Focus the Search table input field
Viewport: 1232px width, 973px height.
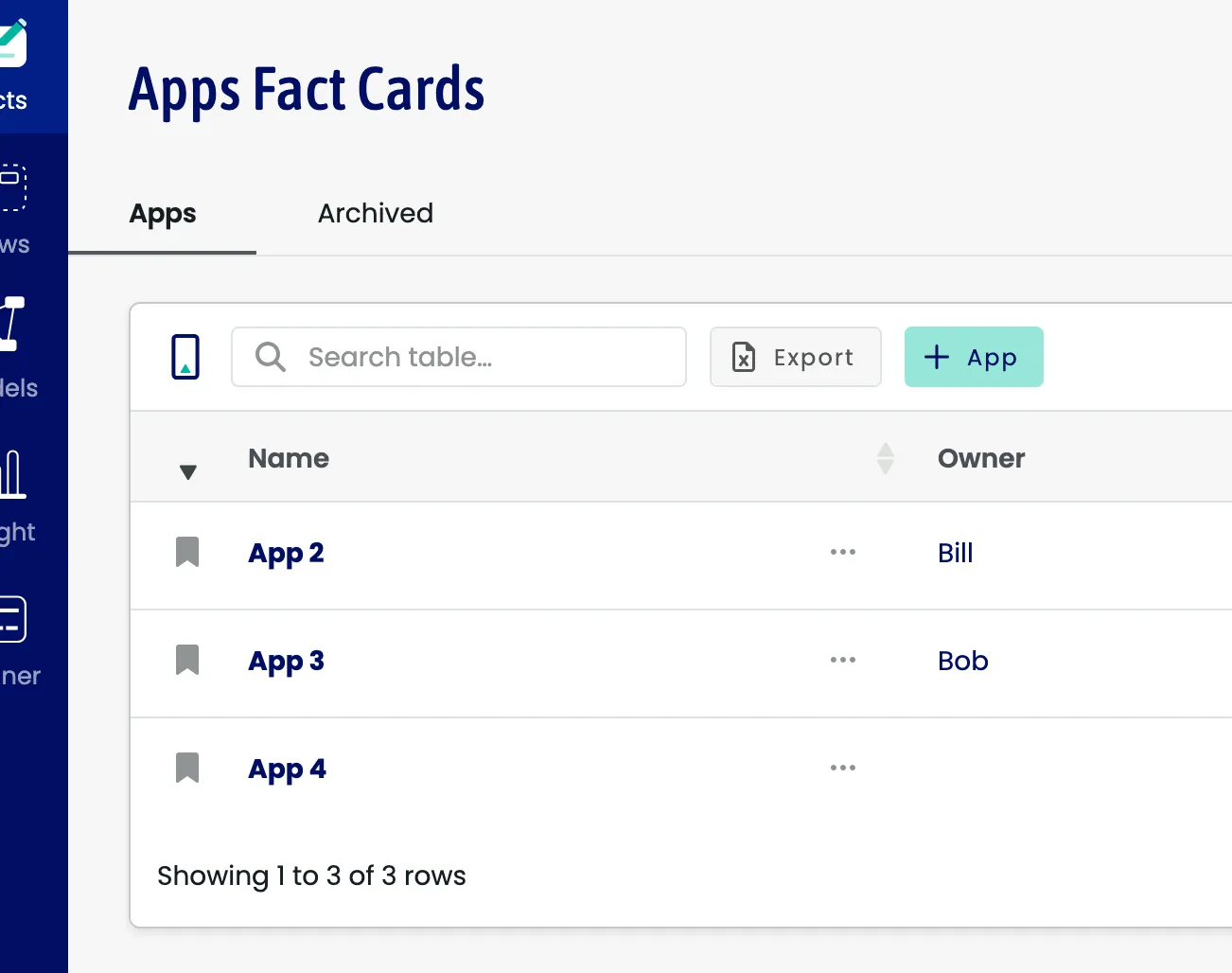473,357
